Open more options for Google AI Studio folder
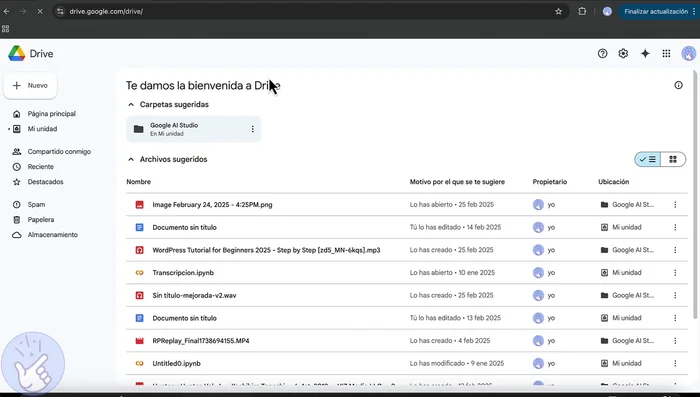 coord(253,129)
